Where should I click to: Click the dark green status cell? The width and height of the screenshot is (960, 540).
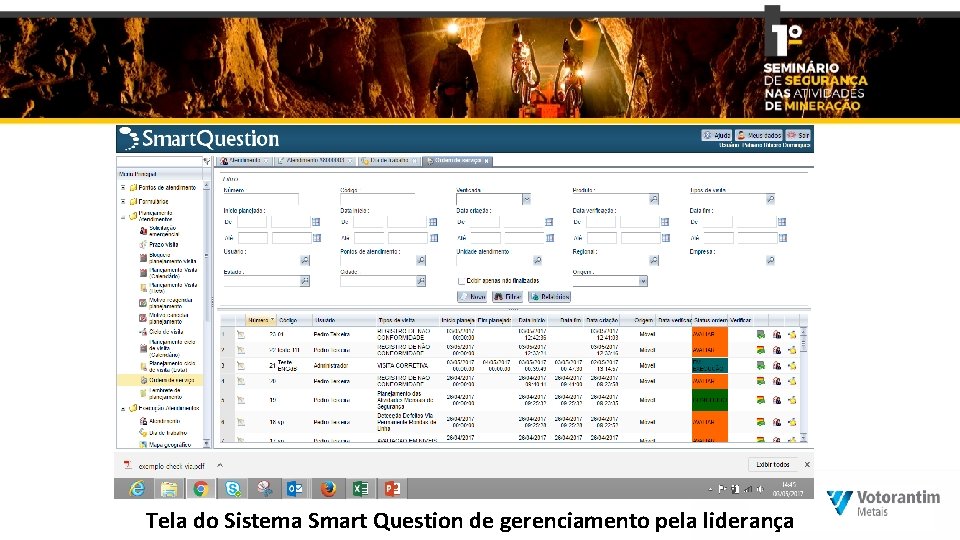(x=710, y=400)
